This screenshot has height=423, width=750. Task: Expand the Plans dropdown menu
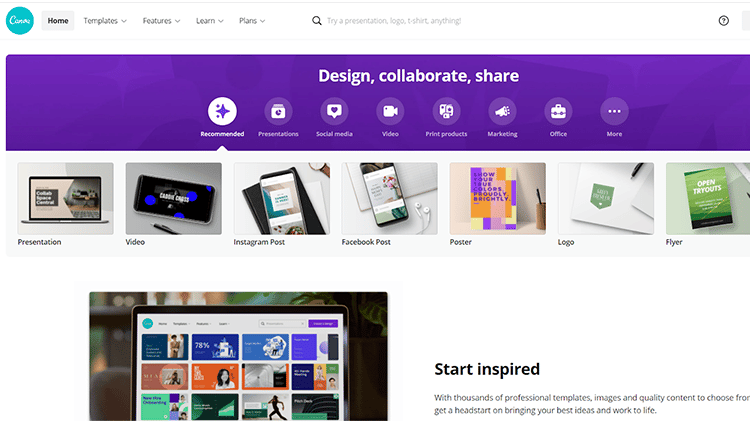tap(252, 21)
